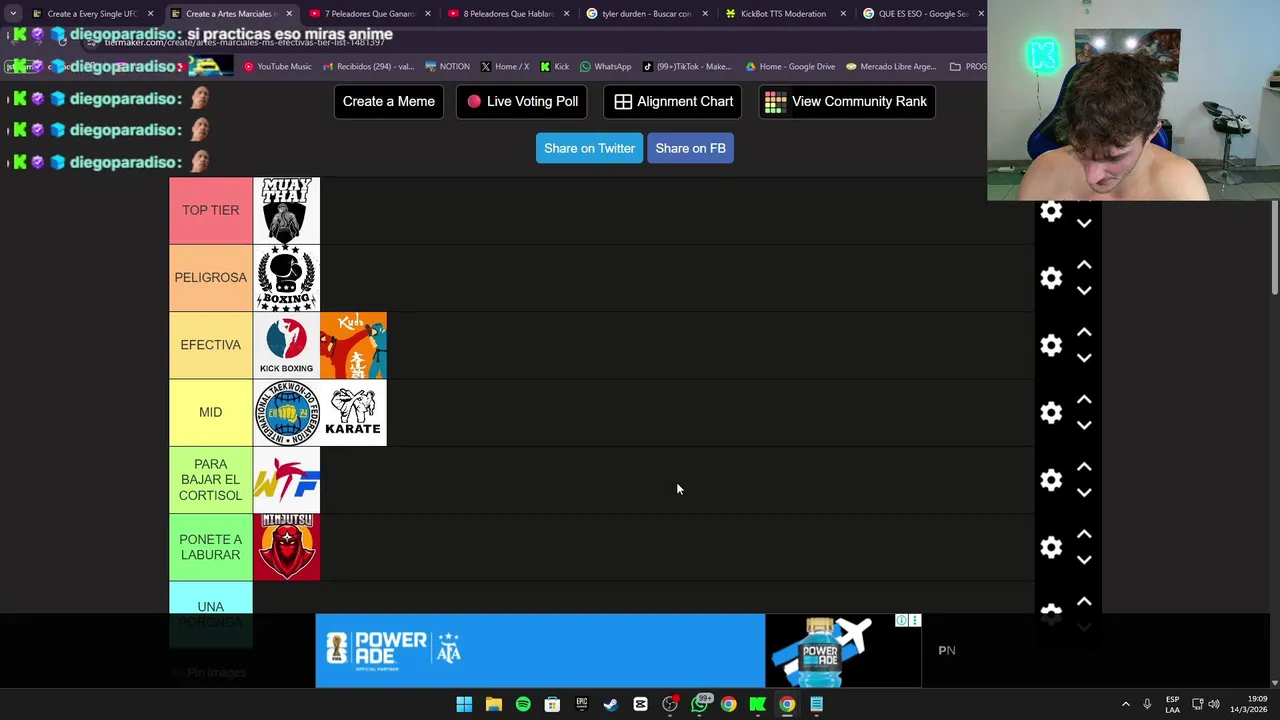Open the Alignment Chart

click(673, 101)
